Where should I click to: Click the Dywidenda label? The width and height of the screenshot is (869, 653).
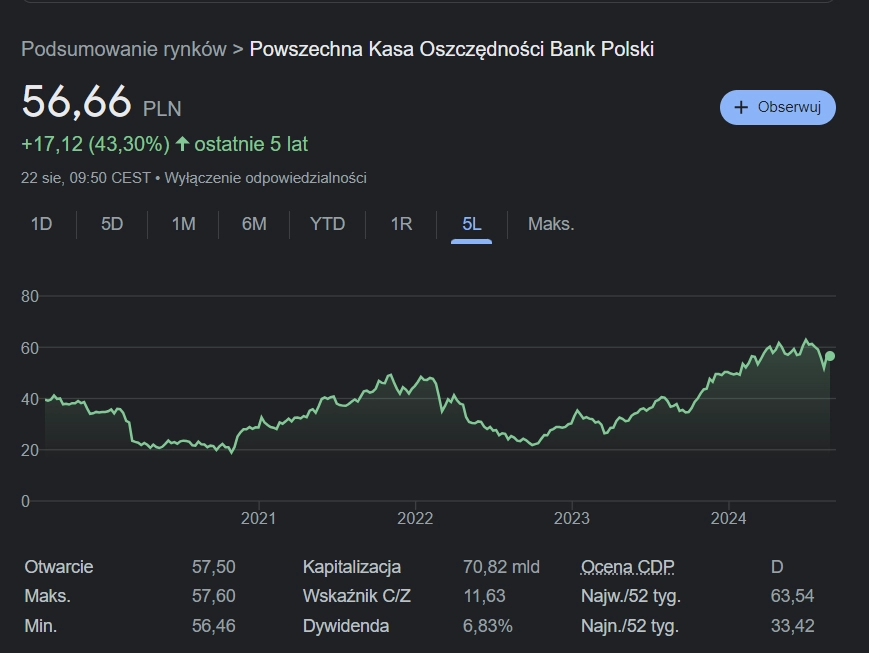click(x=346, y=626)
